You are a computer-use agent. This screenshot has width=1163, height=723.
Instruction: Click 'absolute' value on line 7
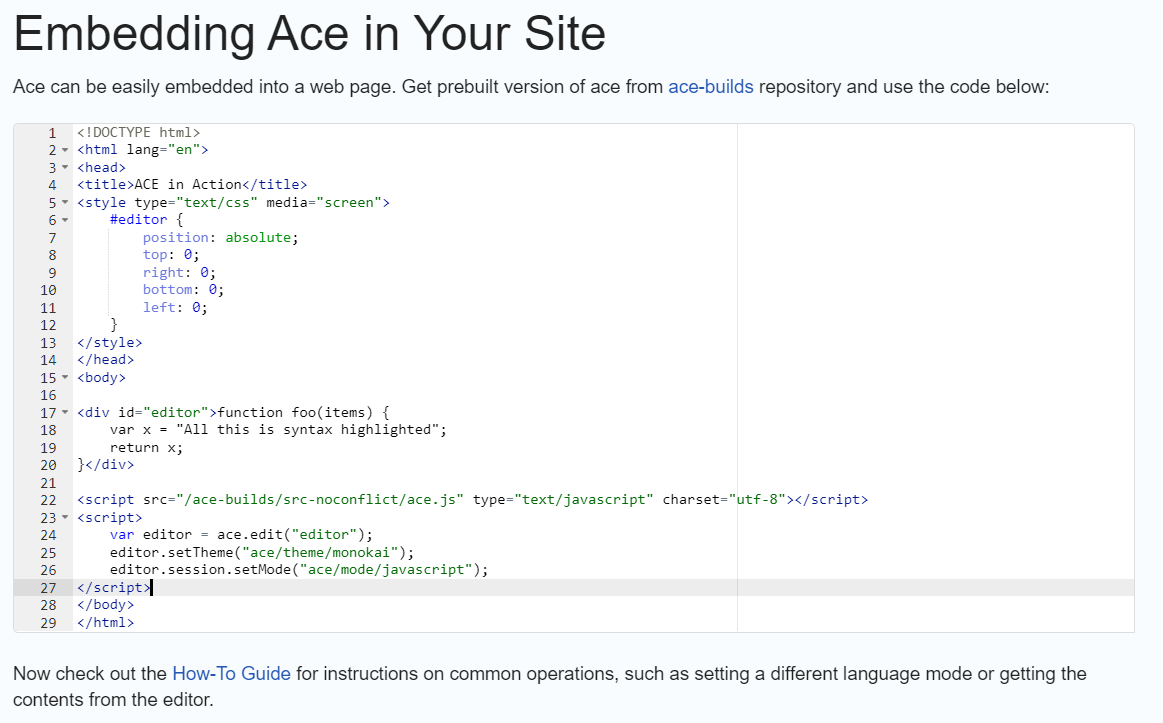[x=258, y=237]
